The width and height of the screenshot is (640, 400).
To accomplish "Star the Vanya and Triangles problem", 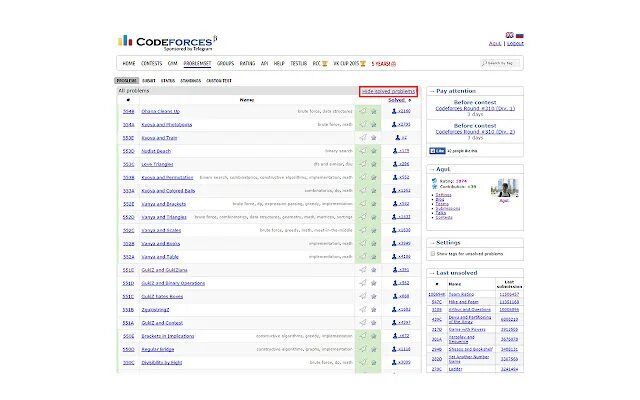I will click(373, 217).
